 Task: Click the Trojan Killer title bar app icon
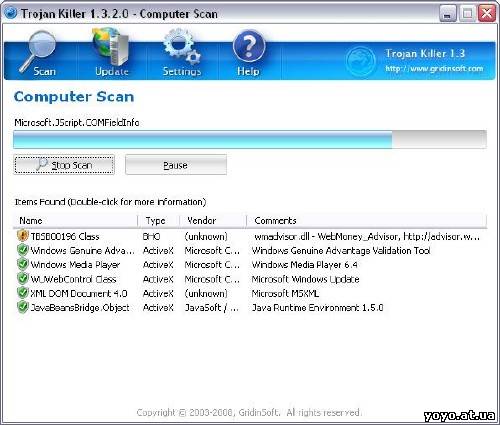(11, 13)
